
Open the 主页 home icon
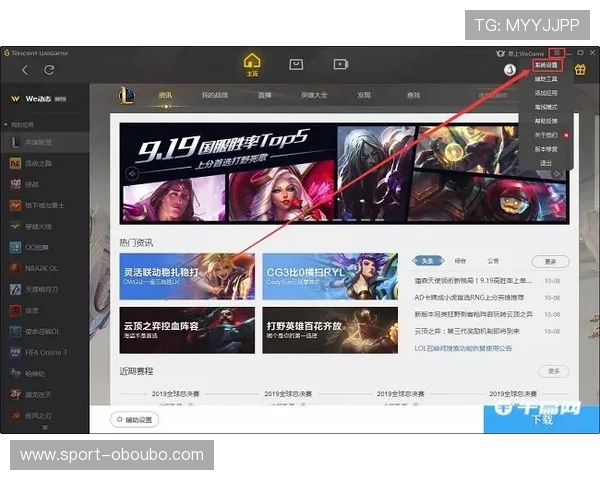tap(252, 65)
